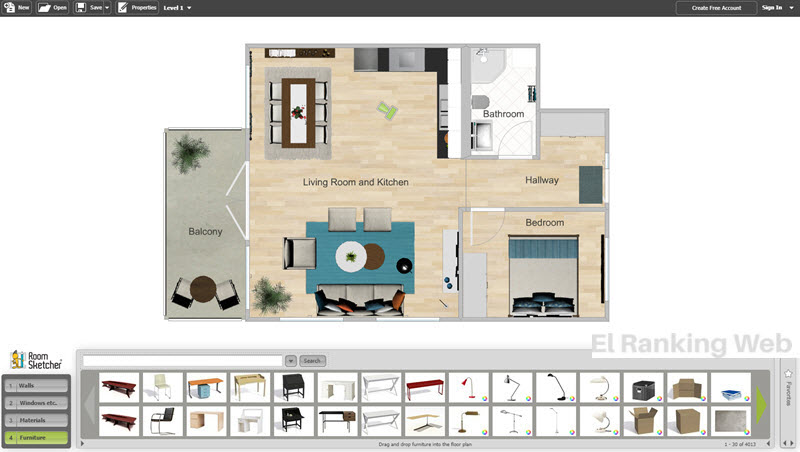Click the RoomSketcher logo
Screen dimensions: 800x452
(36, 360)
